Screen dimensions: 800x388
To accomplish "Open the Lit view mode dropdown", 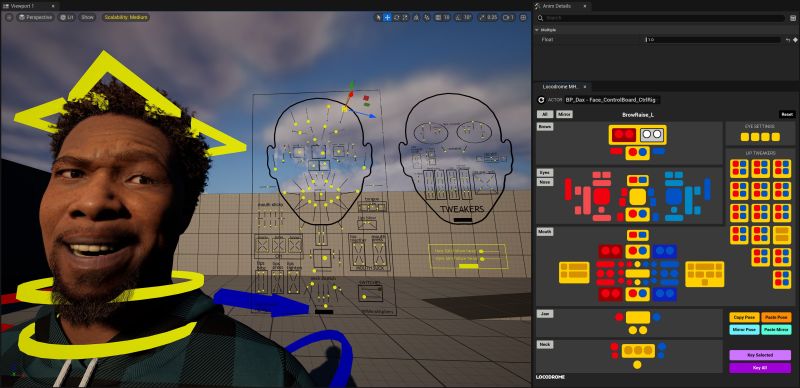I will (67, 17).
